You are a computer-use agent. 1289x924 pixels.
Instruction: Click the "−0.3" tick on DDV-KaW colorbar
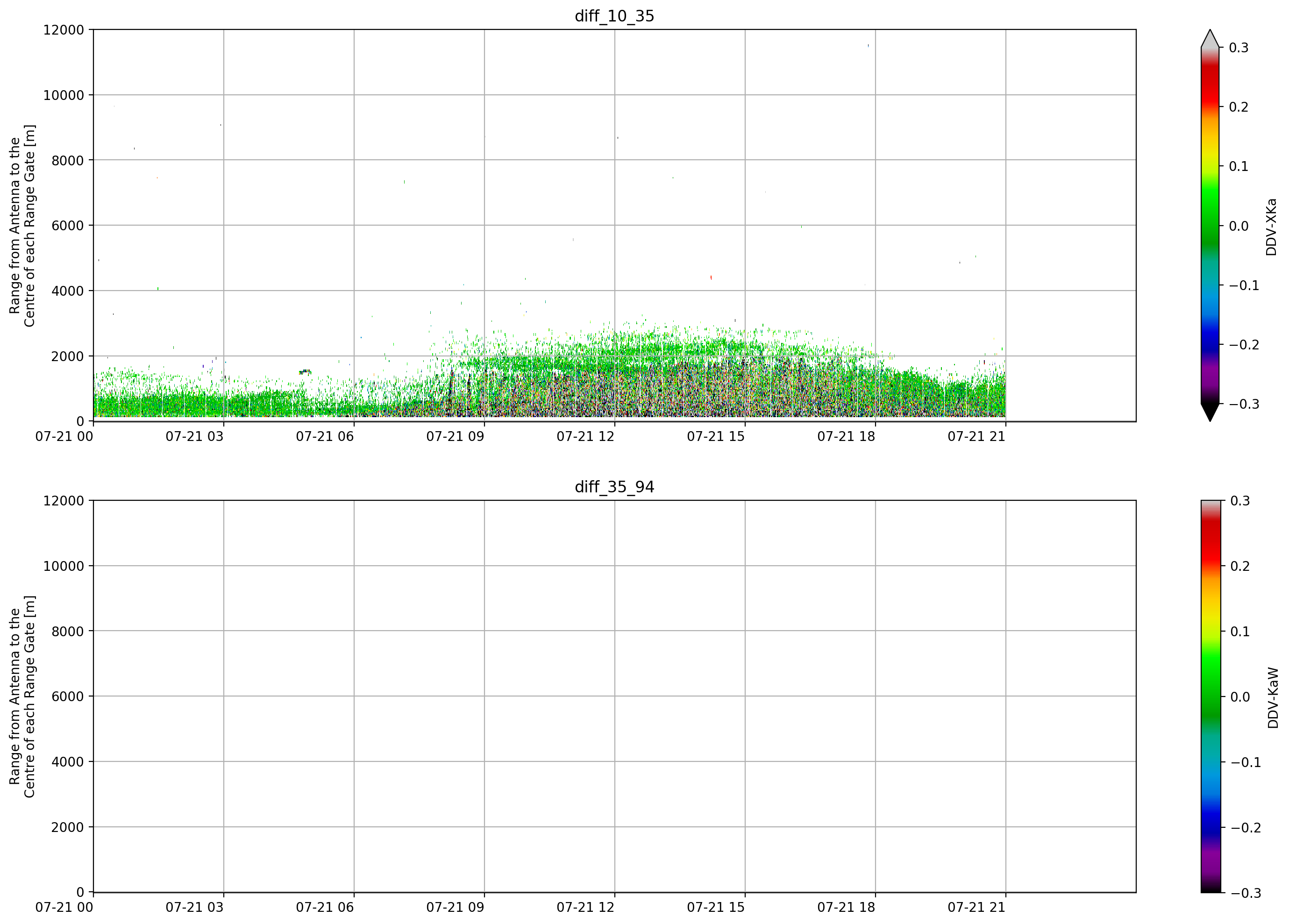[1245, 893]
